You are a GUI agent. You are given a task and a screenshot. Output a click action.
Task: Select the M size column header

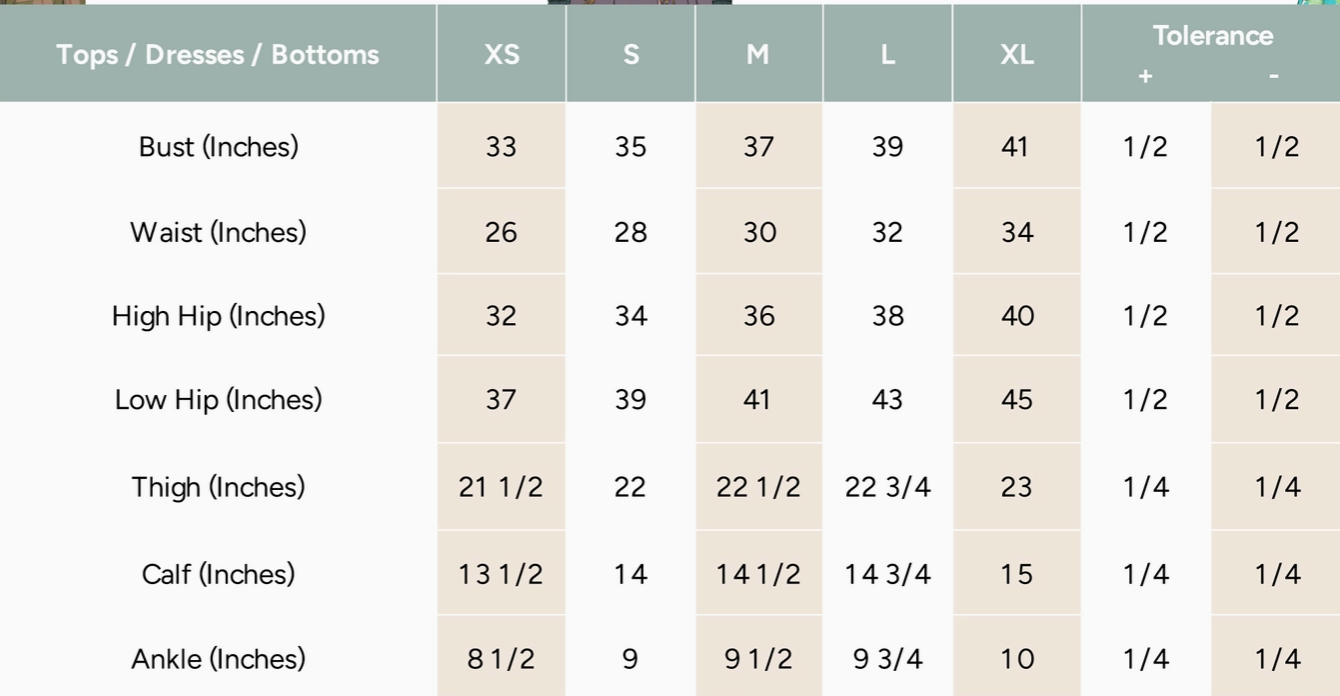tap(758, 54)
